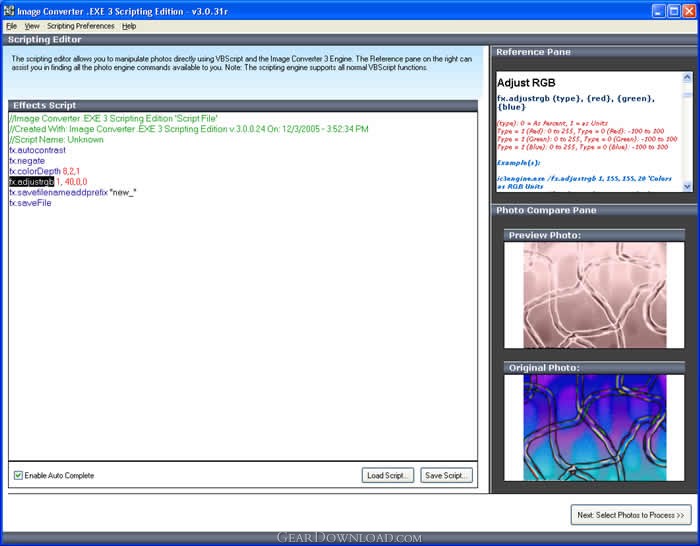Click the Reference Pane scroll down arrow
The width and height of the screenshot is (700, 546).
pos(687,187)
